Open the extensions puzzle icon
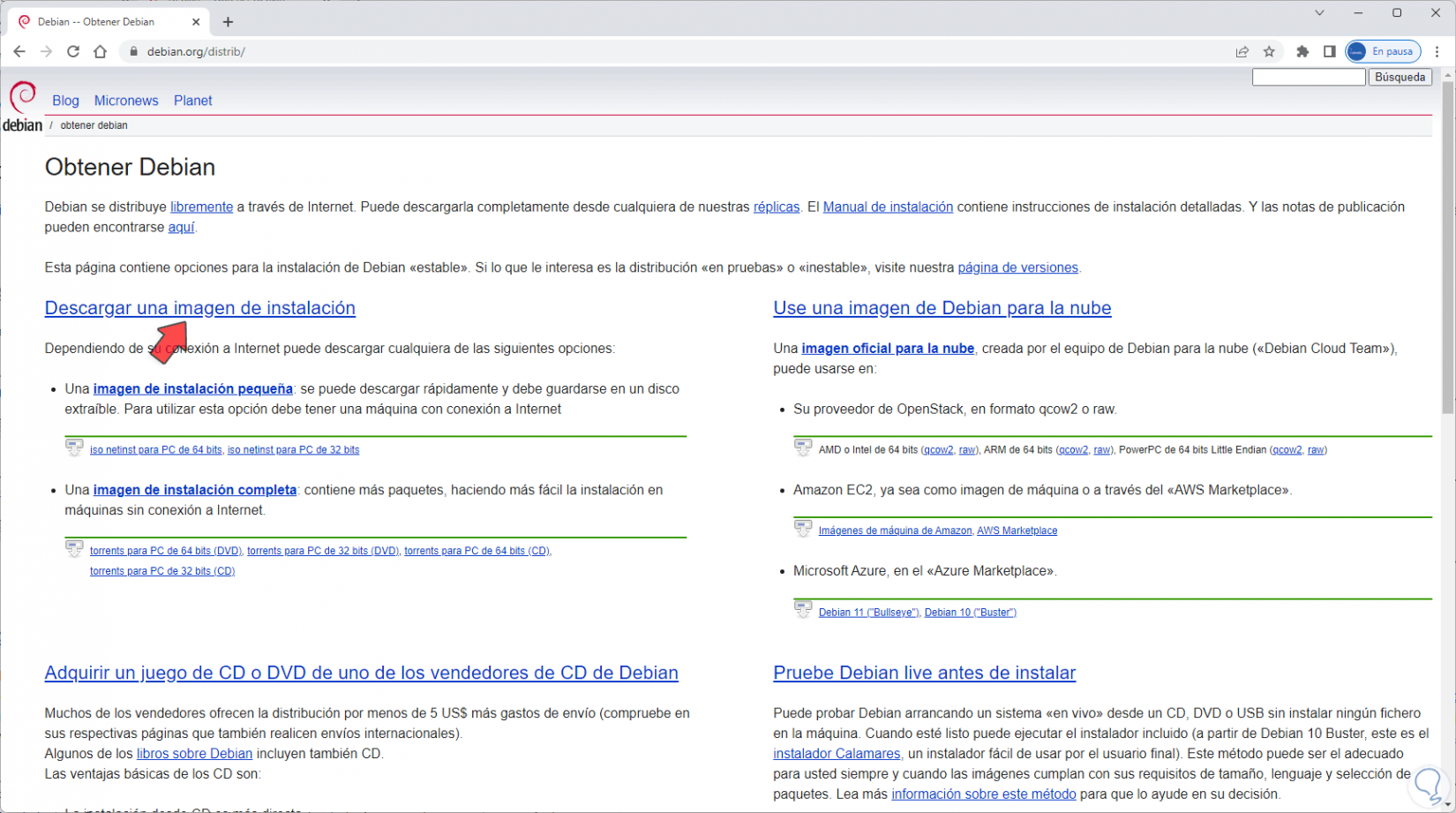 coord(1302,51)
